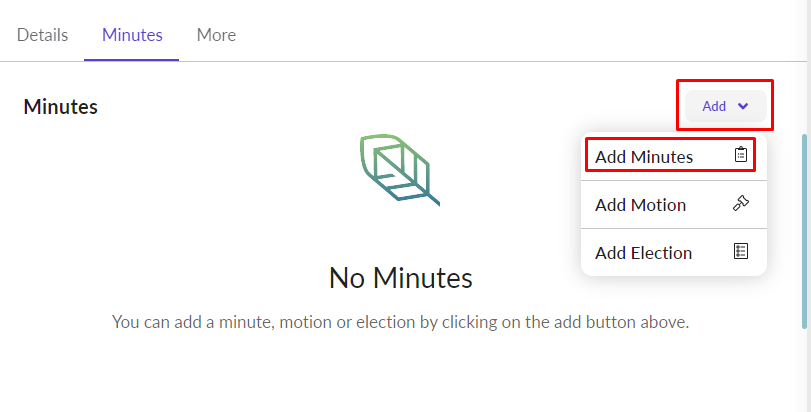Pick Add Election in the dropdown menu
Screen dimensions: 811x412
click(x=643, y=253)
